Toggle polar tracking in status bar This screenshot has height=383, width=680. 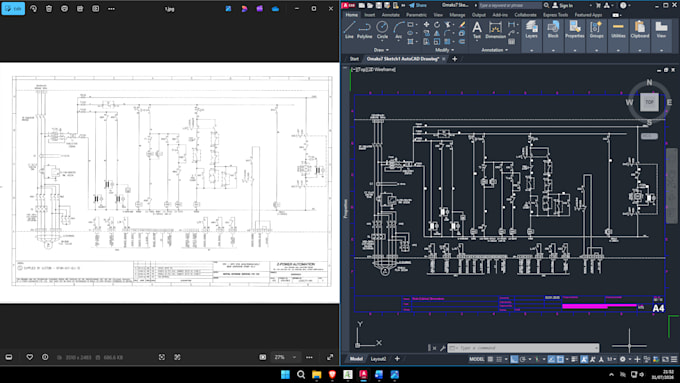coord(522,359)
